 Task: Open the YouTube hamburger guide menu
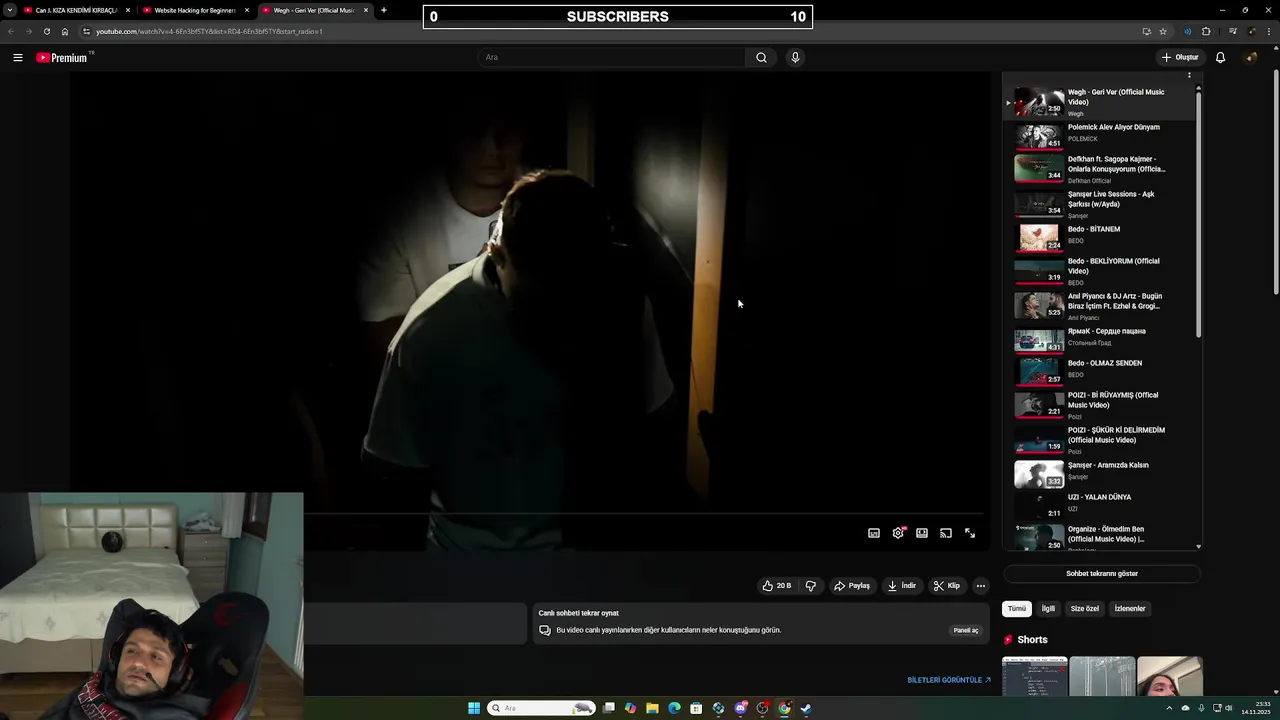click(17, 57)
